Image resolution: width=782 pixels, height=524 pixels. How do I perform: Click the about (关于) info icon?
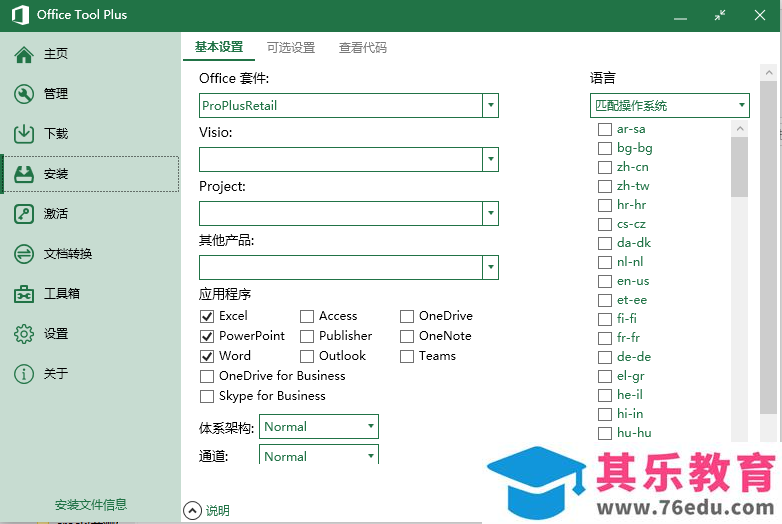point(24,374)
